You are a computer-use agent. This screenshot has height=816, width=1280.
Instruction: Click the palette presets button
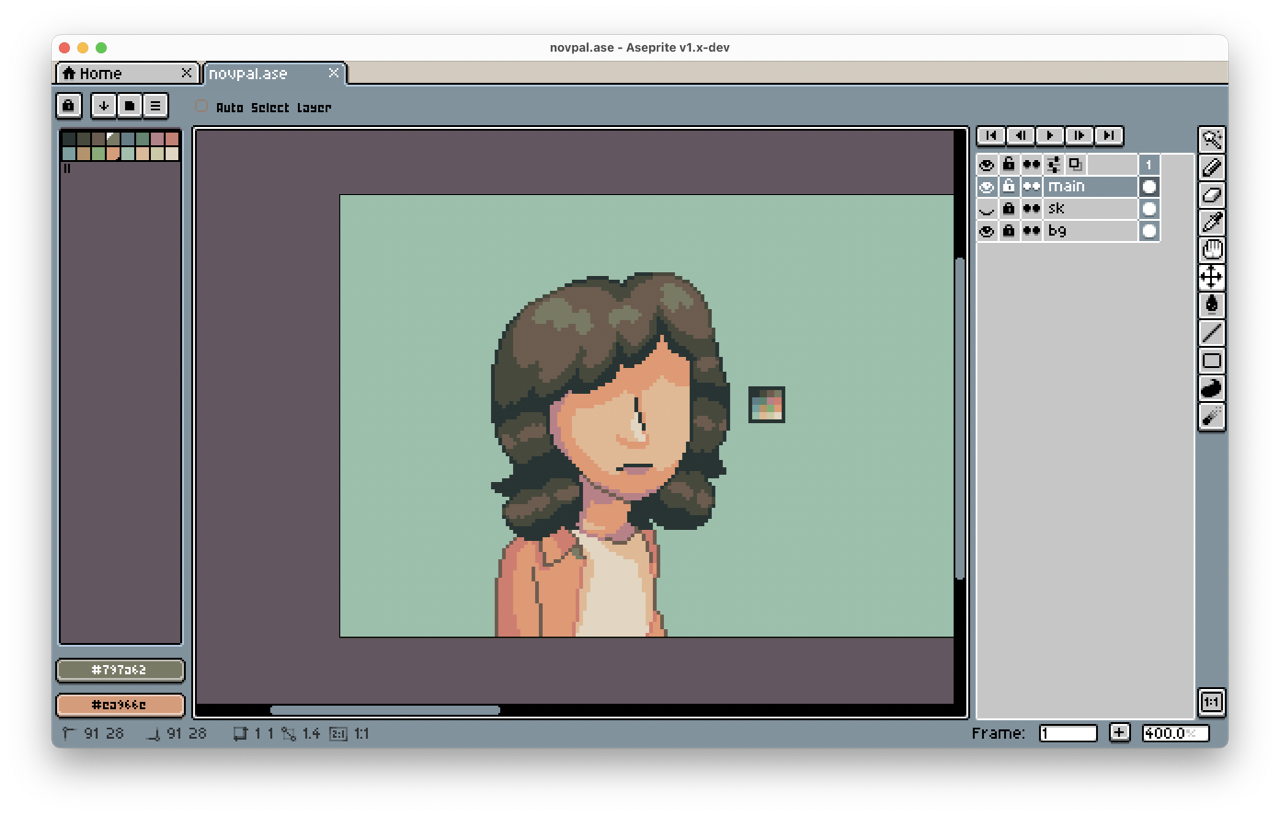click(x=129, y=105)
